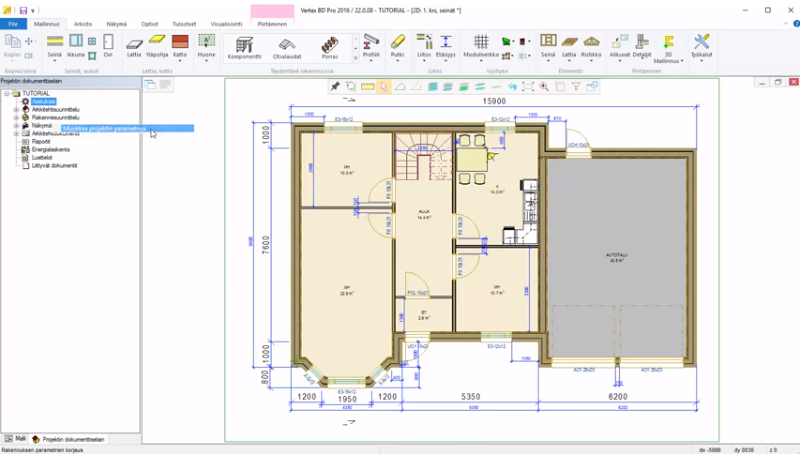Expand the Arkkitehtisuunnittelu tree node
Viewport: 802px width, 457px height.
click(17, 109)
